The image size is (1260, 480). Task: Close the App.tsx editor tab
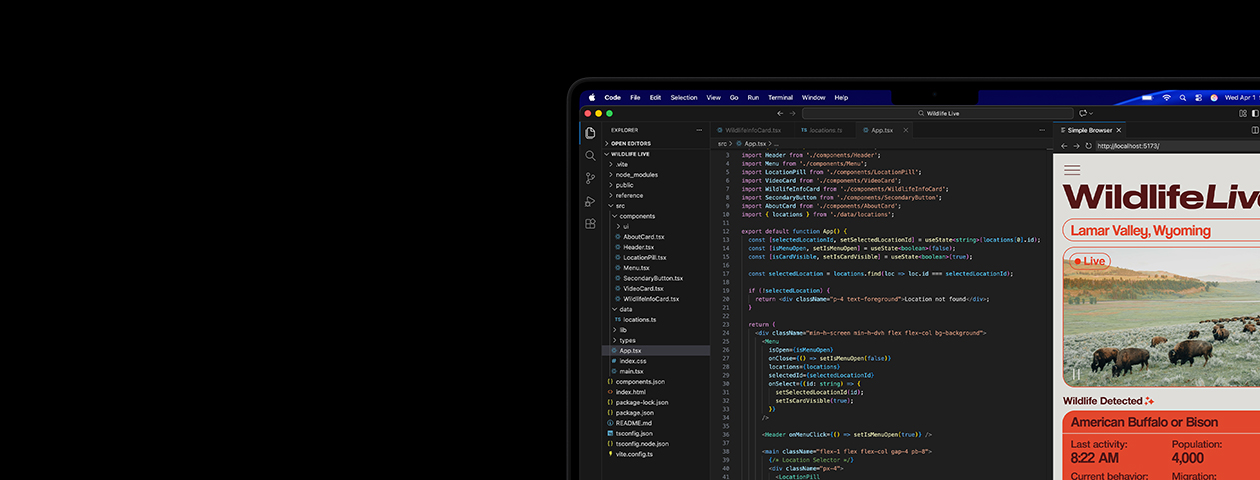906,130
